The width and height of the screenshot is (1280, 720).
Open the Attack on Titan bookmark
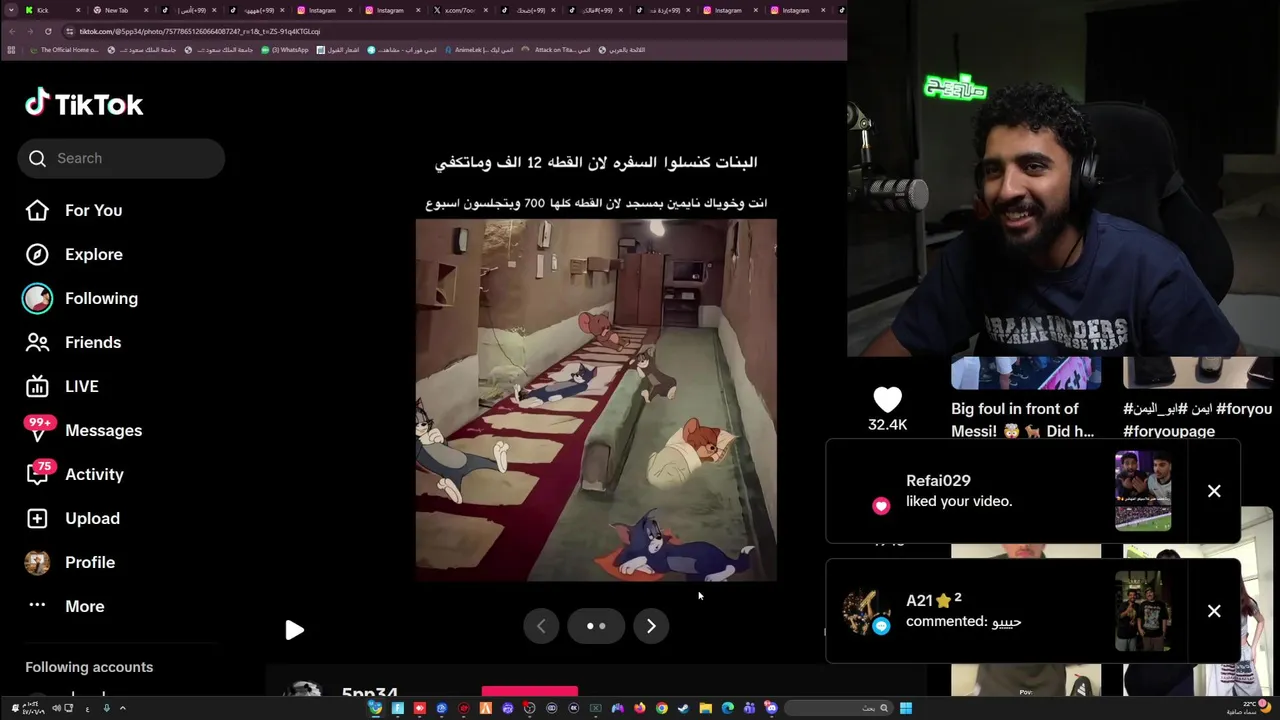pos(556,50)
